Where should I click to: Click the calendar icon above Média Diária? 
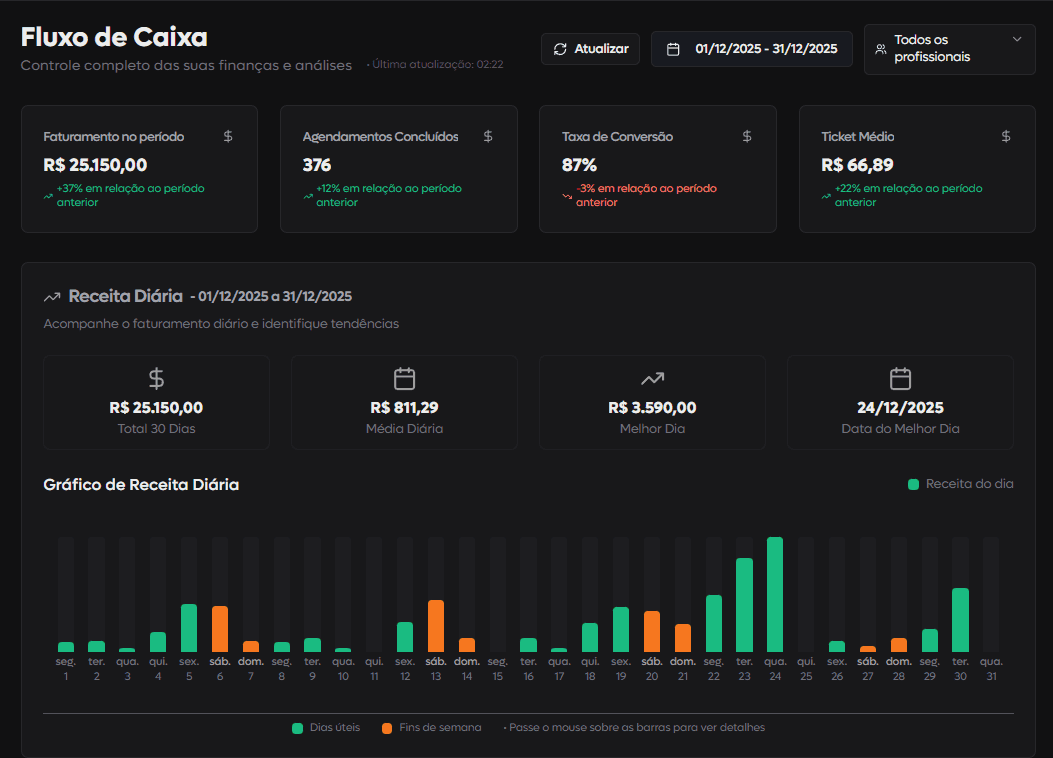point(404,378)
